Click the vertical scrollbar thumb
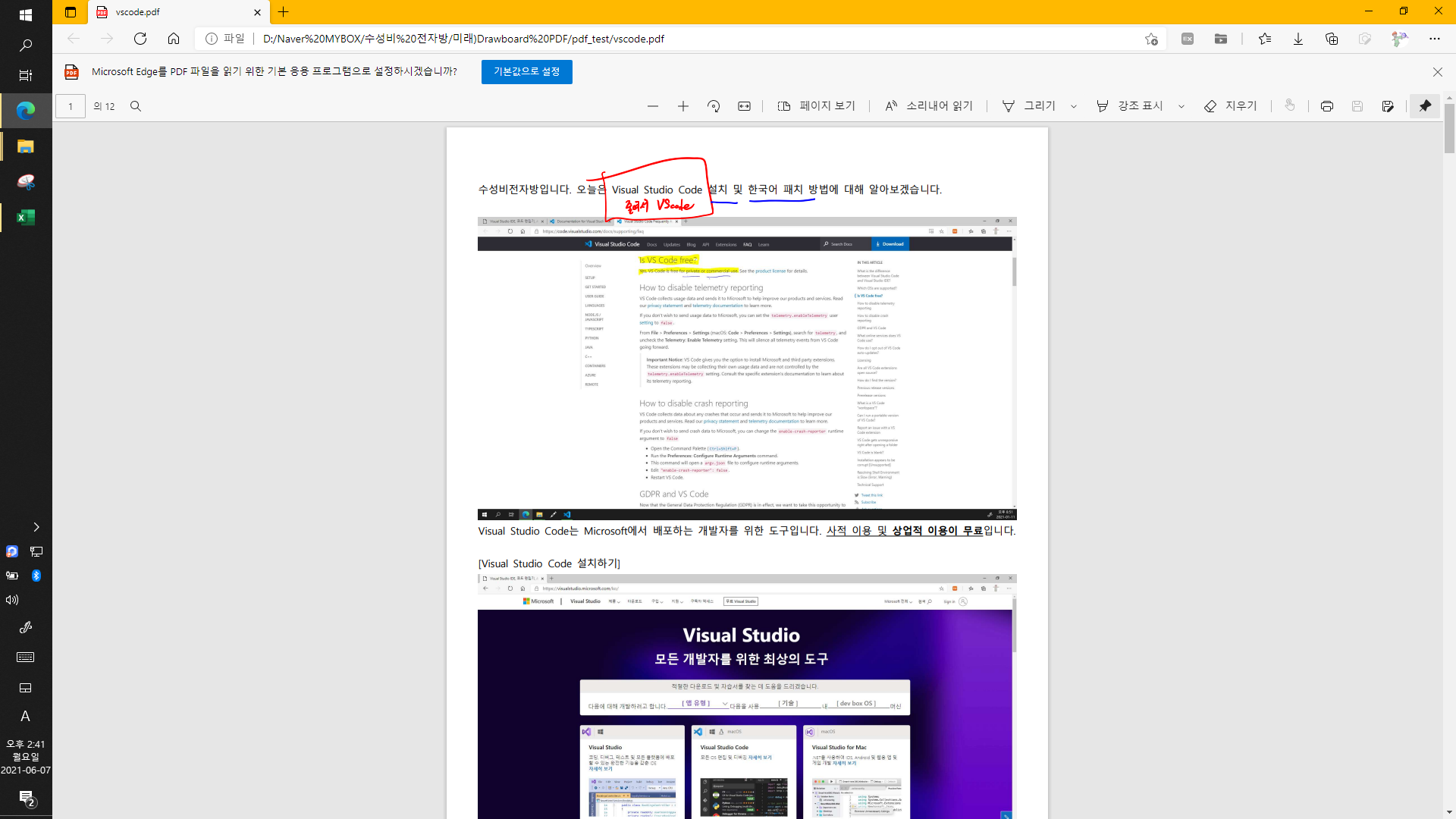Viewport: 1456px width, 819px height. (x=1449, y=129)
